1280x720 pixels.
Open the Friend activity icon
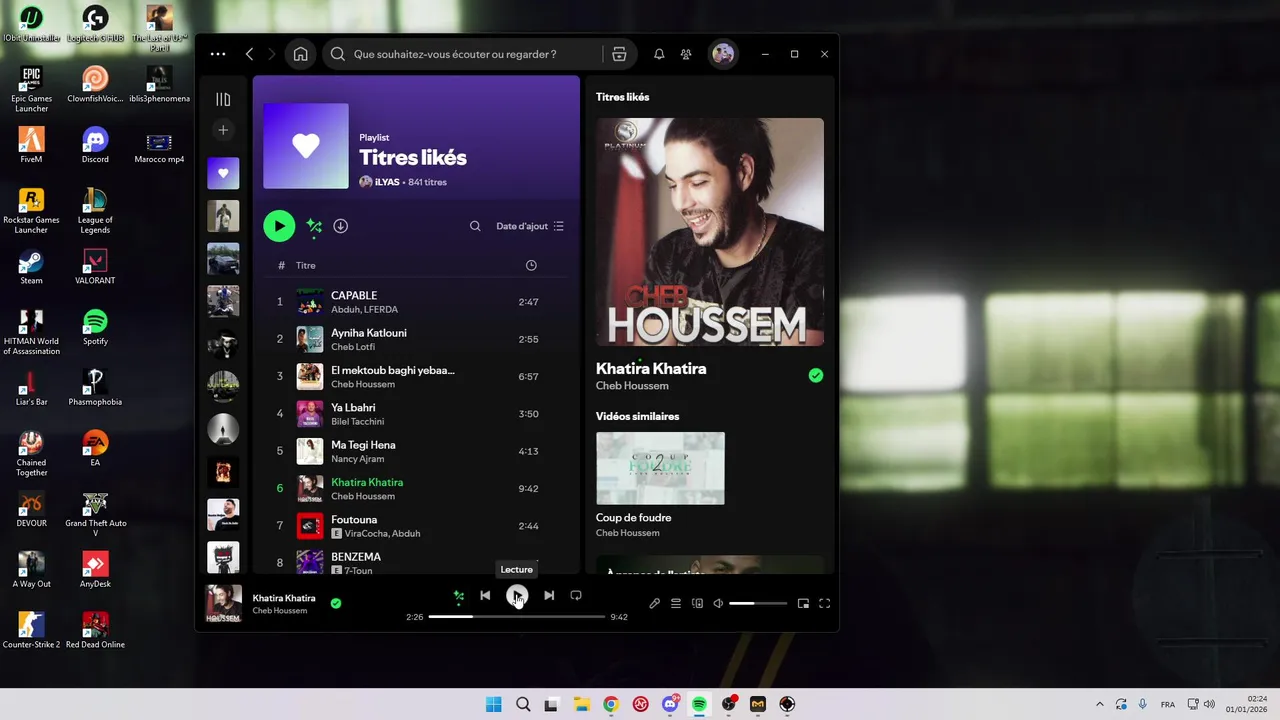(x=686, y=54)
